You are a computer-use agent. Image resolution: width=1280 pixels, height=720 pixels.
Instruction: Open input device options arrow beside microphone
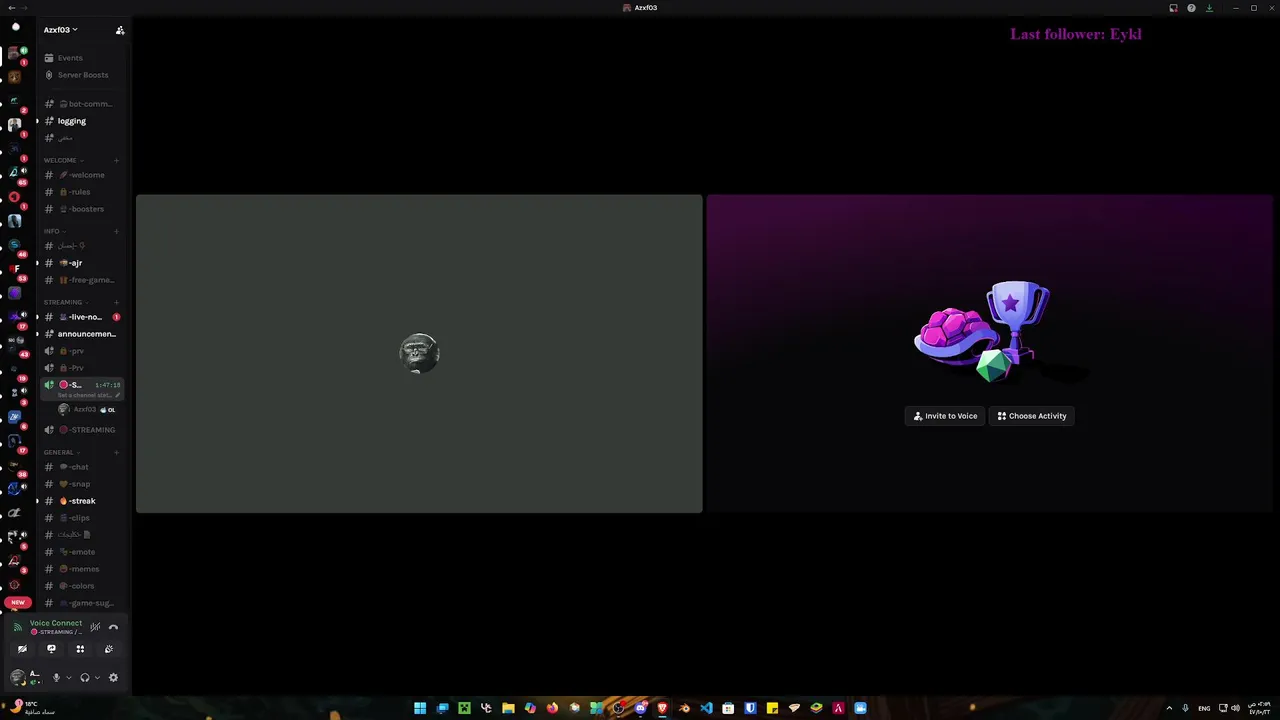[x=68, y=678]
